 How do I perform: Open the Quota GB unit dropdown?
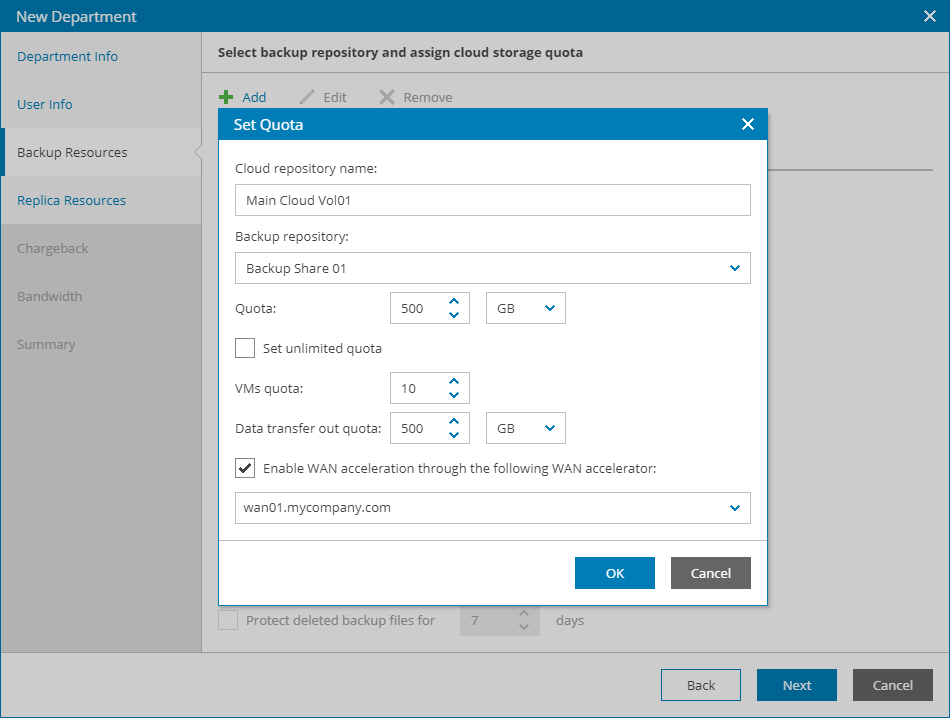click(549, 308)
